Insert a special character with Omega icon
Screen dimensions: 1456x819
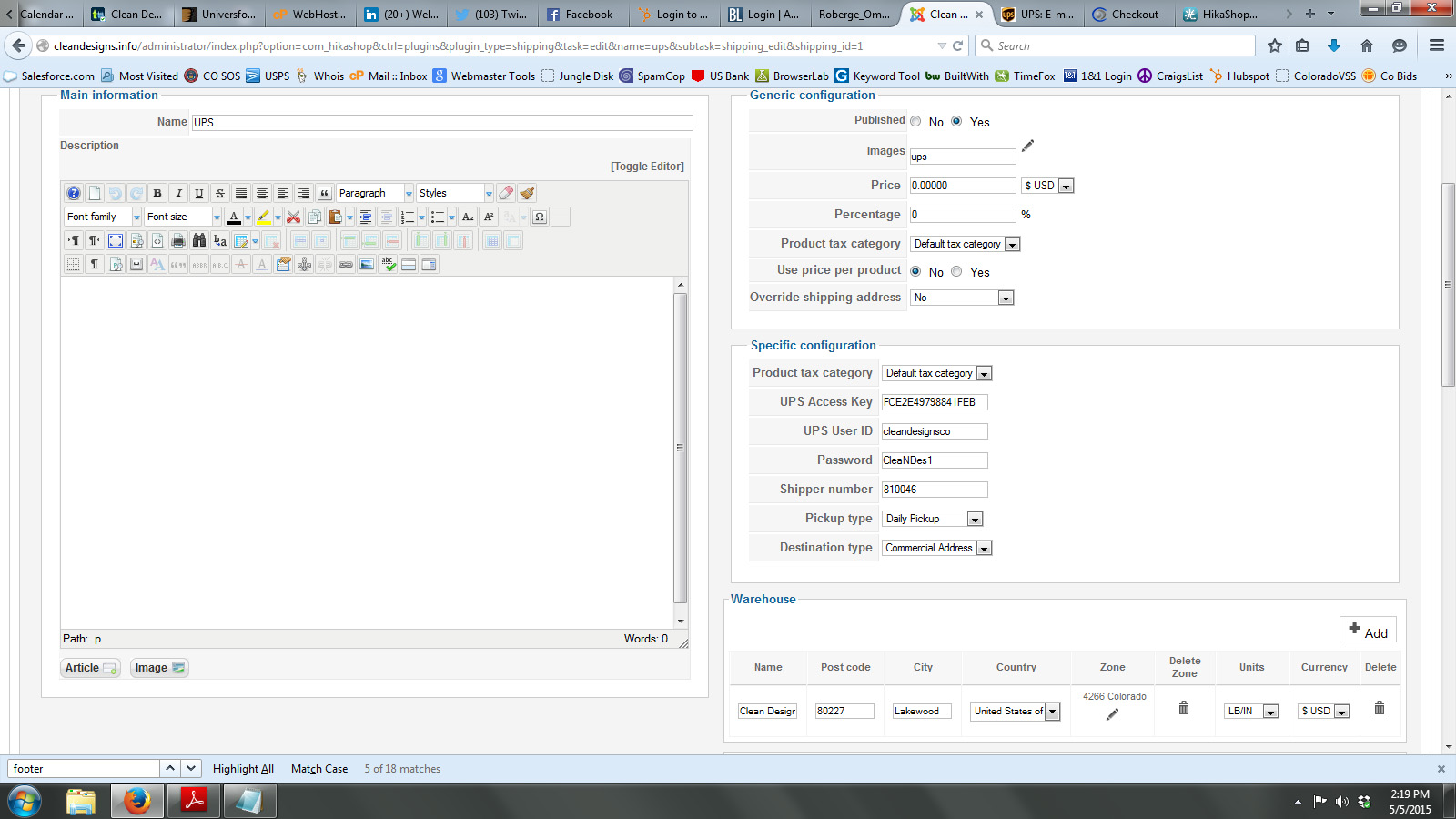[540, 217]
